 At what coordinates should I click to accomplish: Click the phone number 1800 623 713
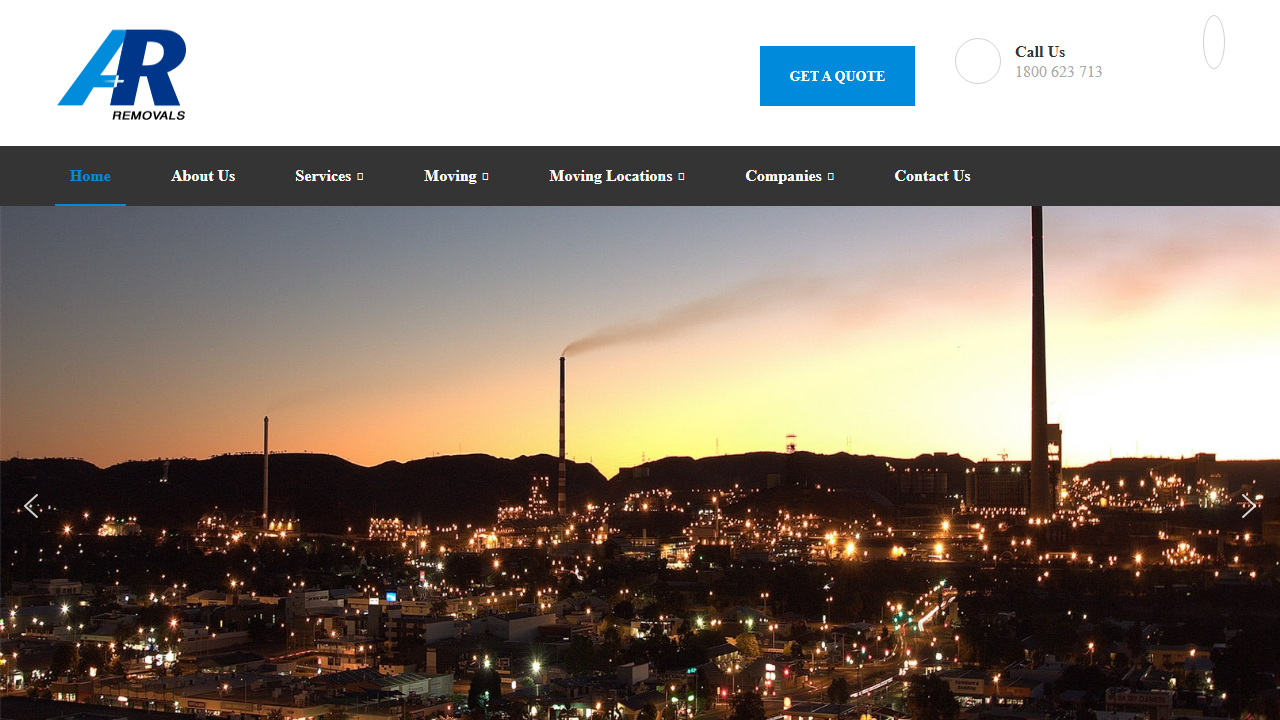(x=1058, y=72)
